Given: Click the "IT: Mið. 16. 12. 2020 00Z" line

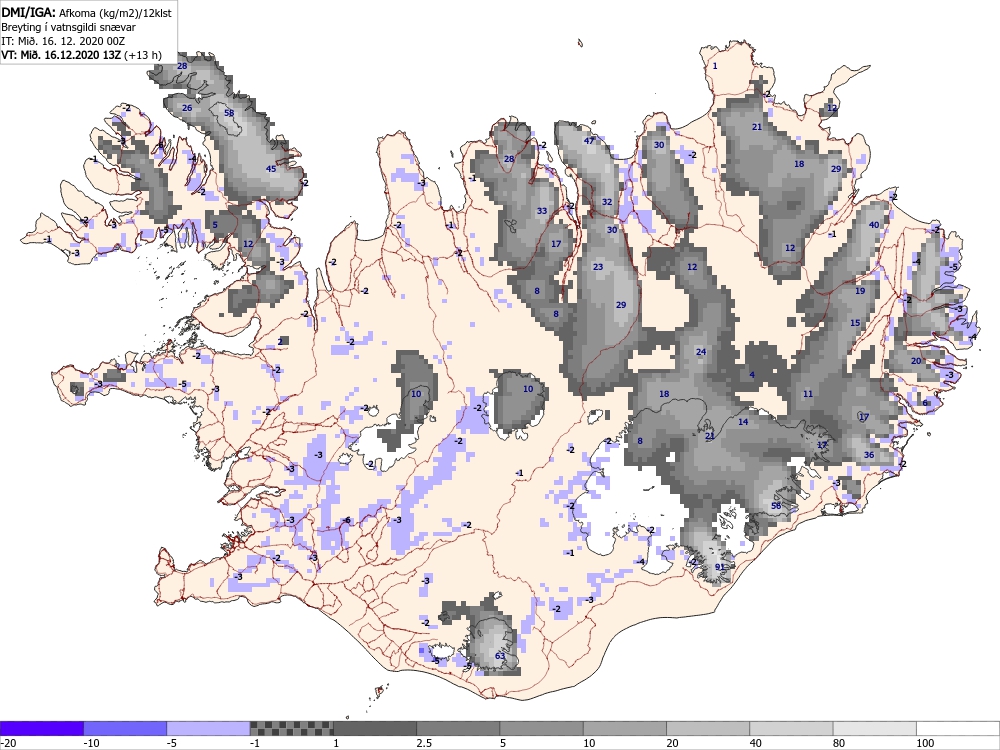Looking at the screenshot, I should (x=63, y=41).
